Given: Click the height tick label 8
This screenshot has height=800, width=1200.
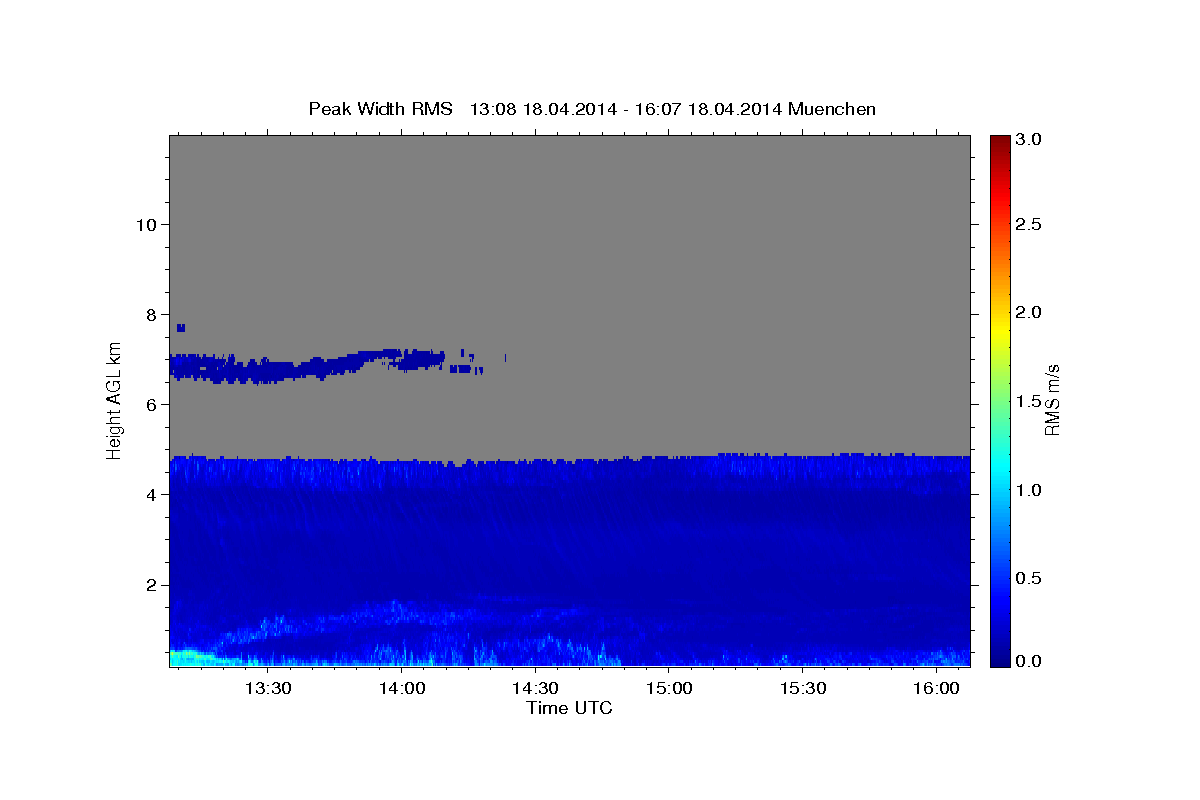Looking at the screenshot, I should click(x=150, y=314).
